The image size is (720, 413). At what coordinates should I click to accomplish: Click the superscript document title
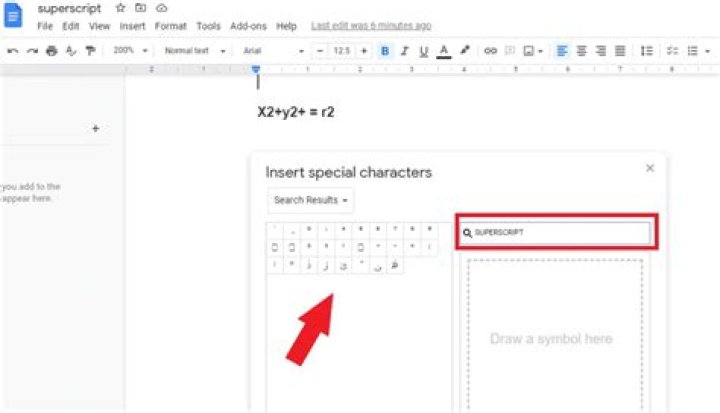69,8
